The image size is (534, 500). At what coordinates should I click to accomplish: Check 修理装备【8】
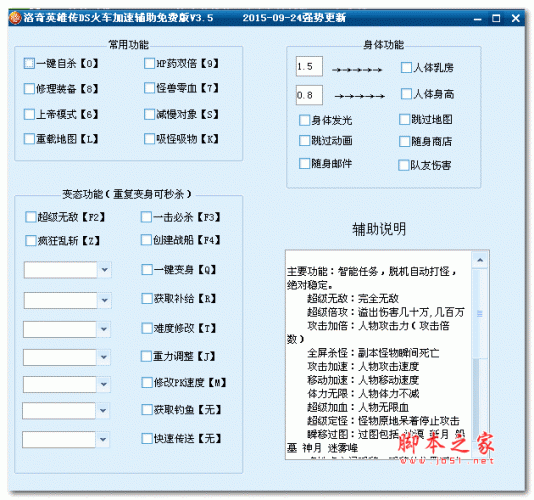click(29, 89)
